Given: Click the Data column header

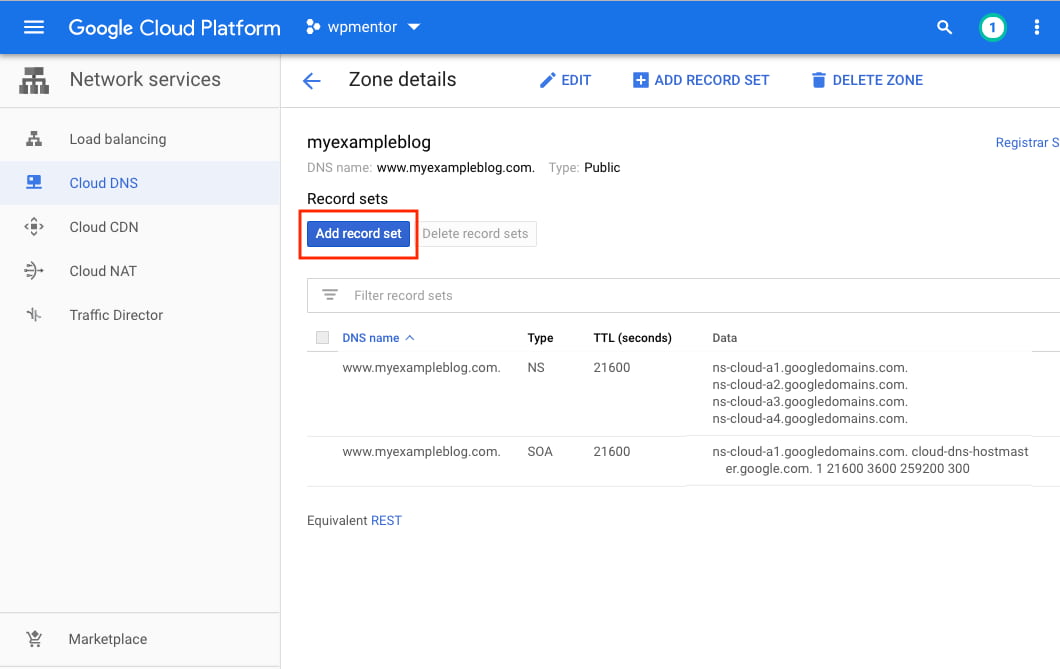Looking at the screenshot, I should (x=725, y=338).
